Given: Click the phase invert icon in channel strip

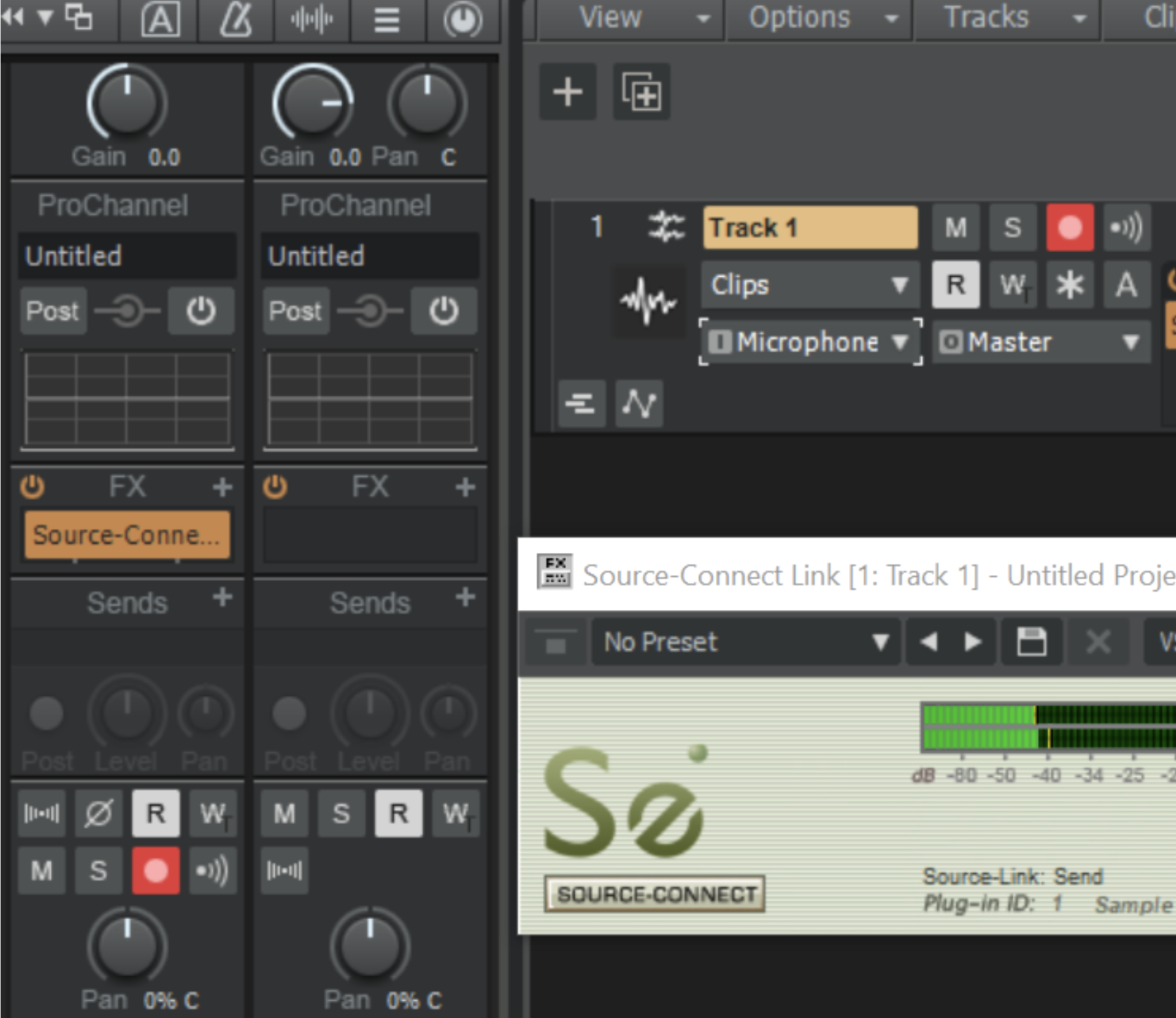Looking at the screenshot, I should click(98, 814).
